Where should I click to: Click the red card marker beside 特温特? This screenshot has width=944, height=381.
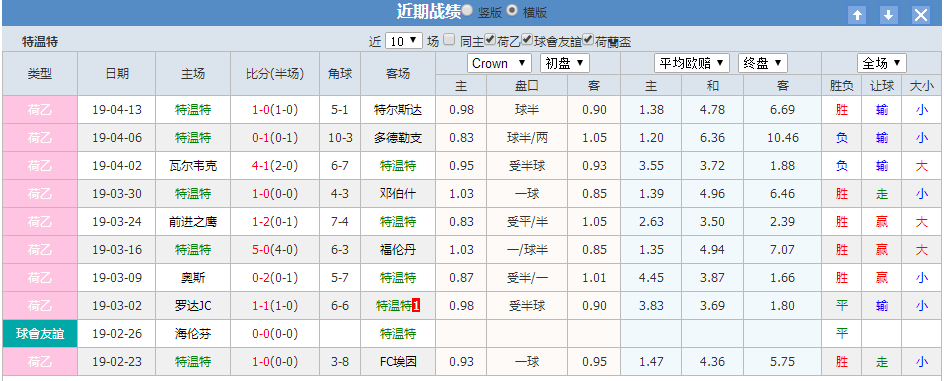point(416,306)
